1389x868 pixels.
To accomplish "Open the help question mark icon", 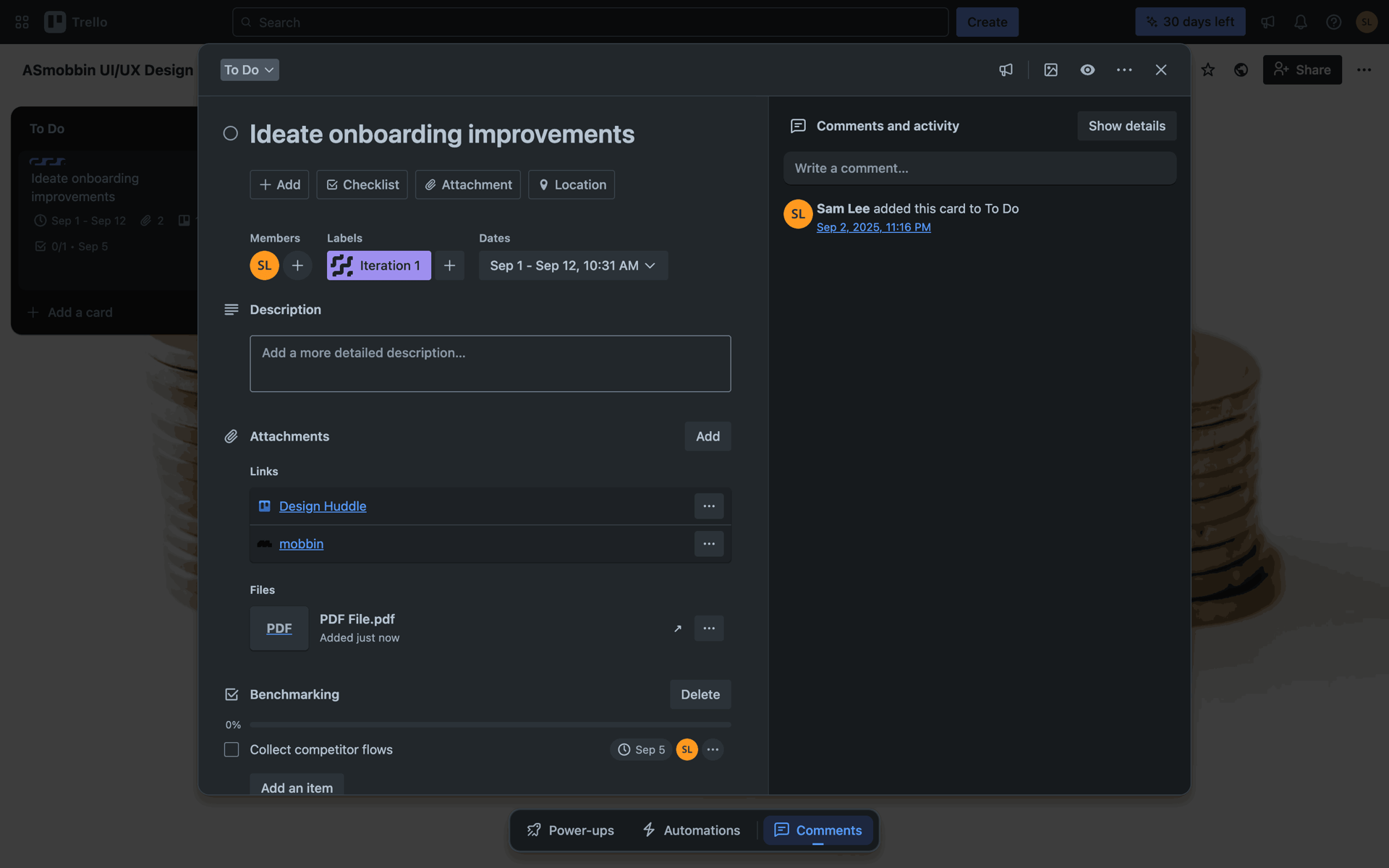I will (1333, 22).
